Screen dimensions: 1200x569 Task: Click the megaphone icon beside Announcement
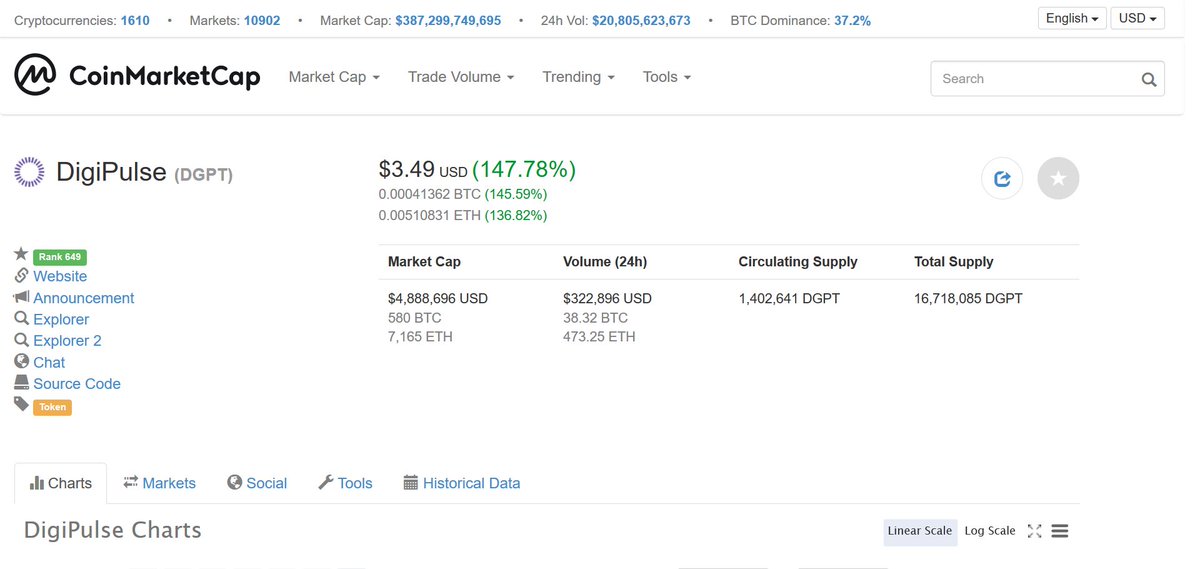[x=21, y=297]
